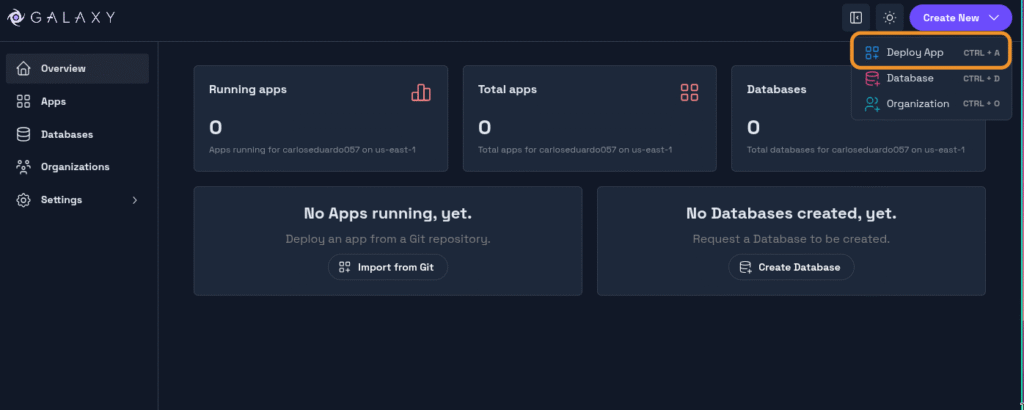Toggle the sidebar collapse icon

point(855,17)
